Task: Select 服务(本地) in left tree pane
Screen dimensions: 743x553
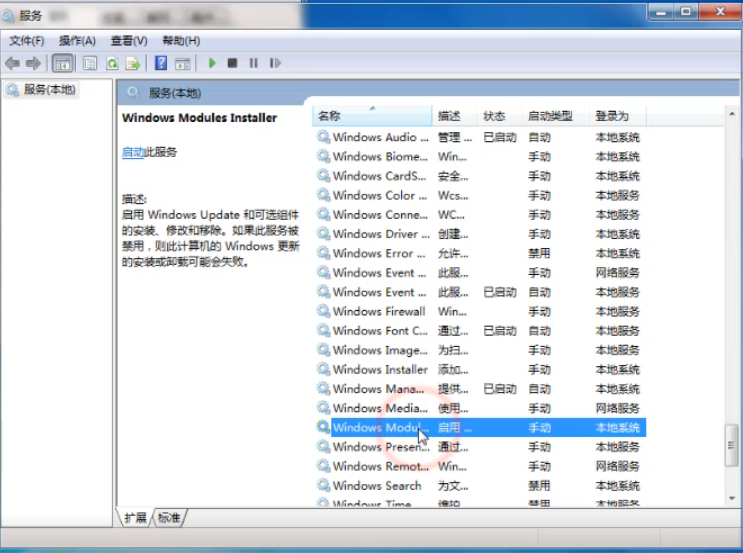Action: (49, 90)
